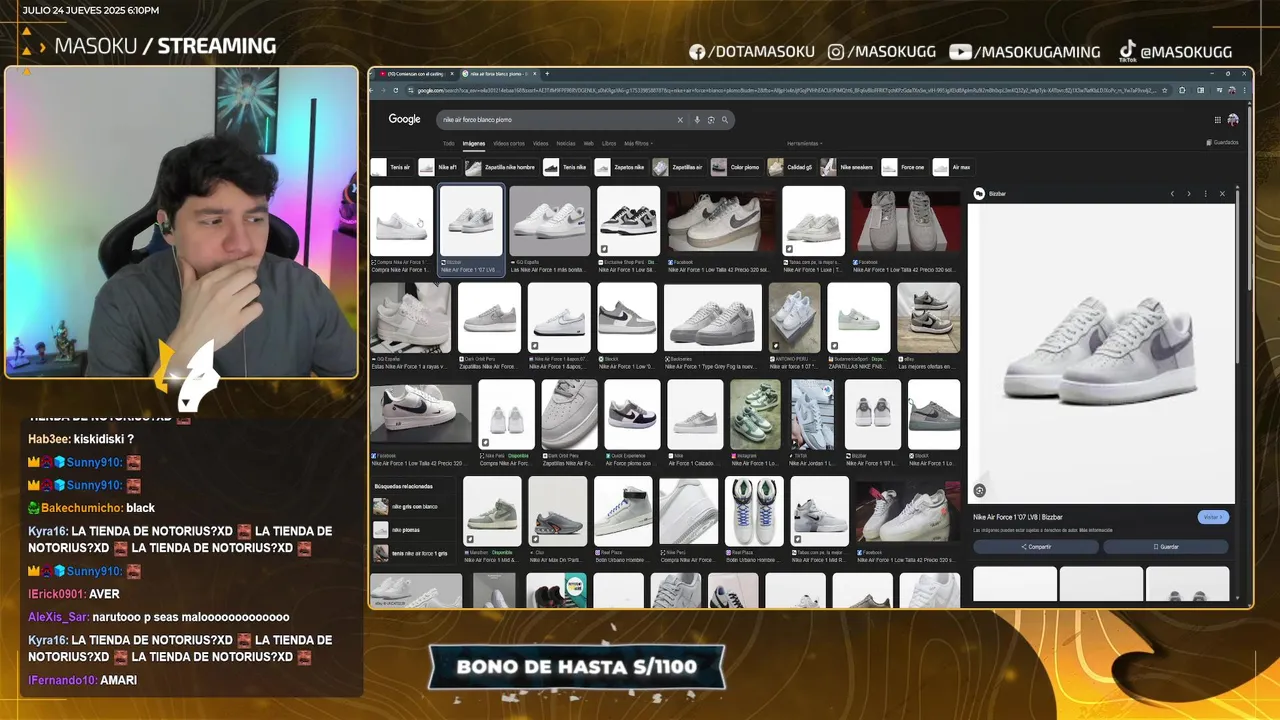
Task: Click the BONO DE HASTA S/1100 banner
Action: point(577,666)
